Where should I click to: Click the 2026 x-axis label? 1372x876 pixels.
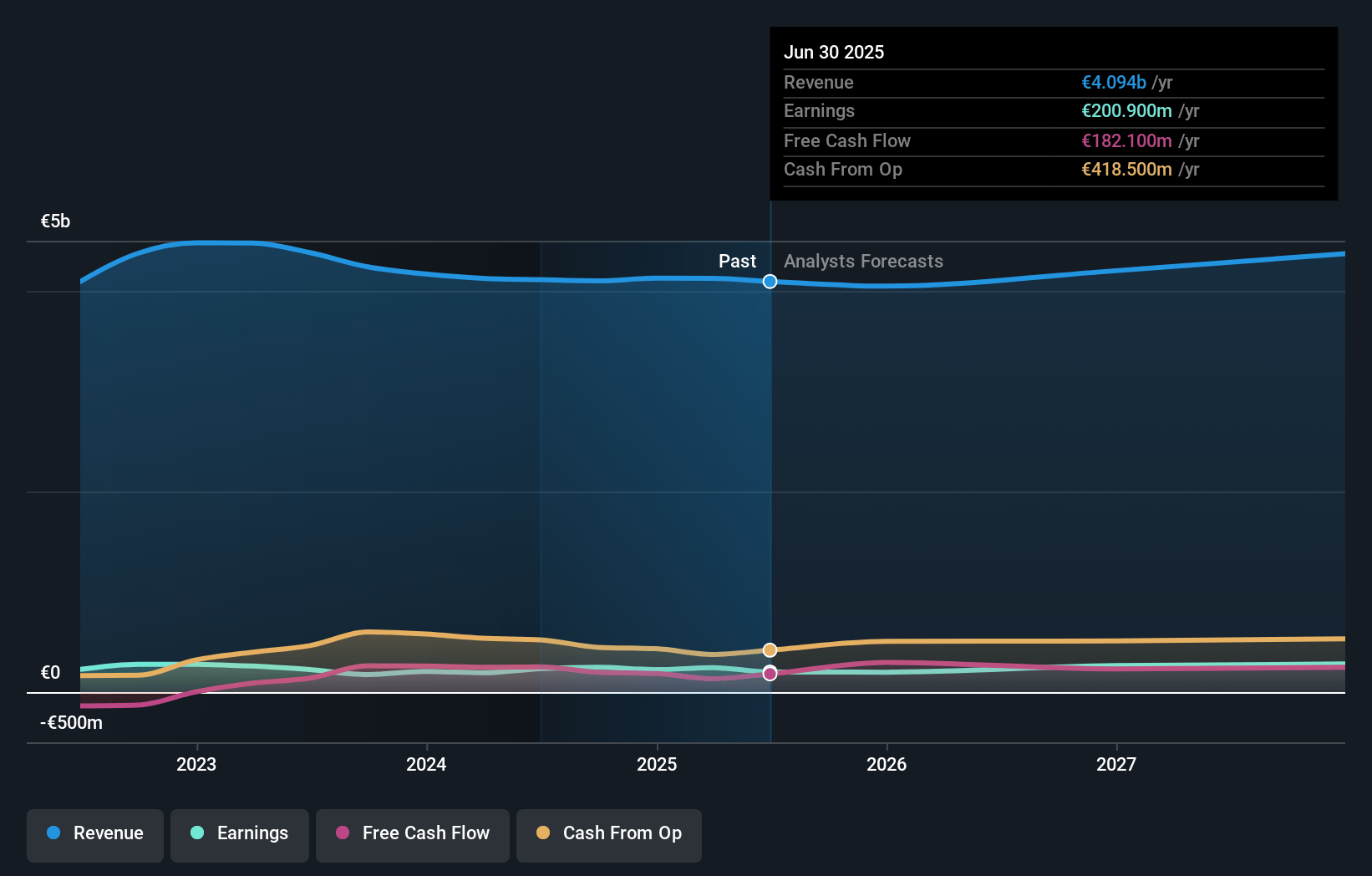point(887,764)
